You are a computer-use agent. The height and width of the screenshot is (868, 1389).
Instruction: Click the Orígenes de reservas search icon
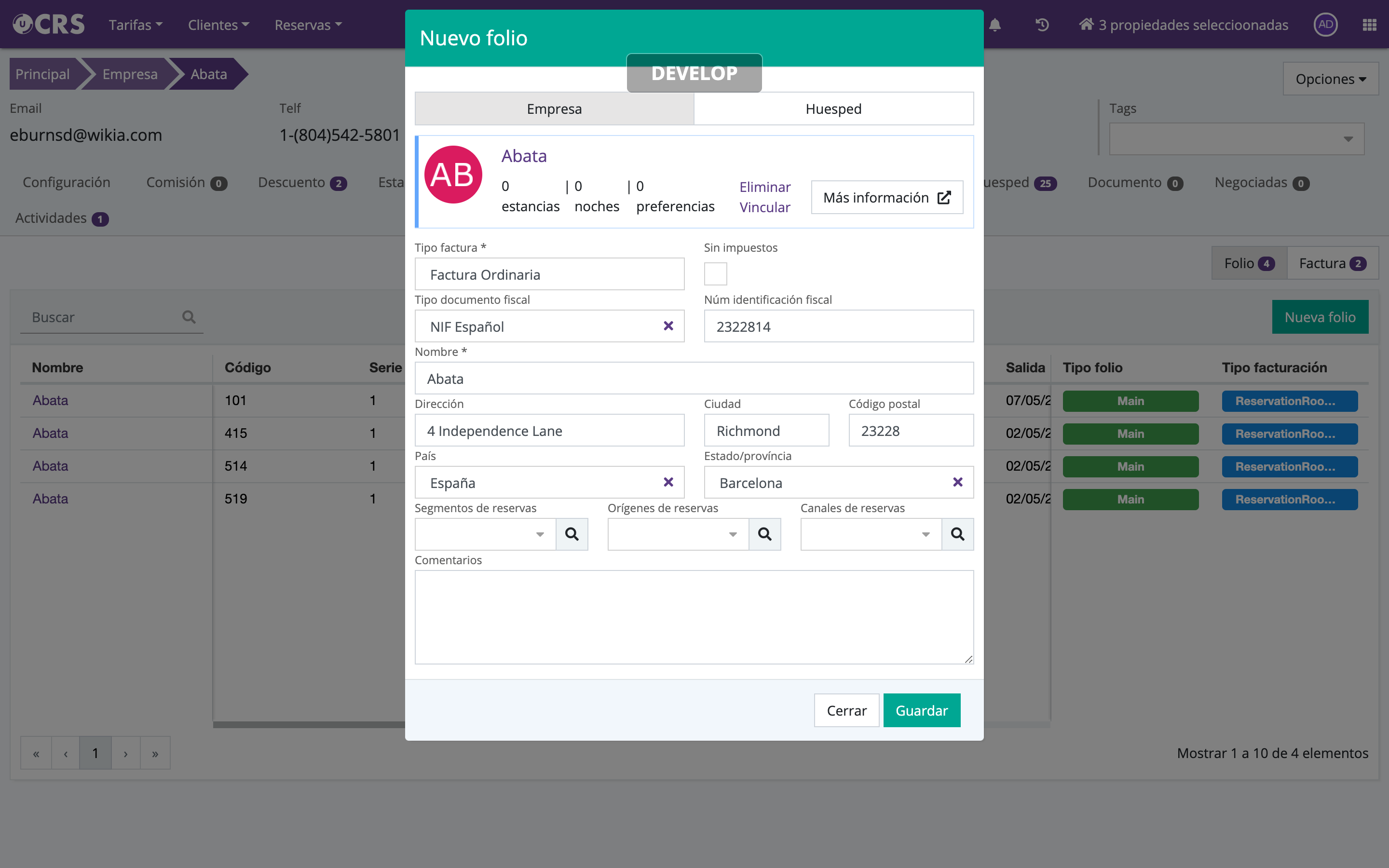click(764, 534)
